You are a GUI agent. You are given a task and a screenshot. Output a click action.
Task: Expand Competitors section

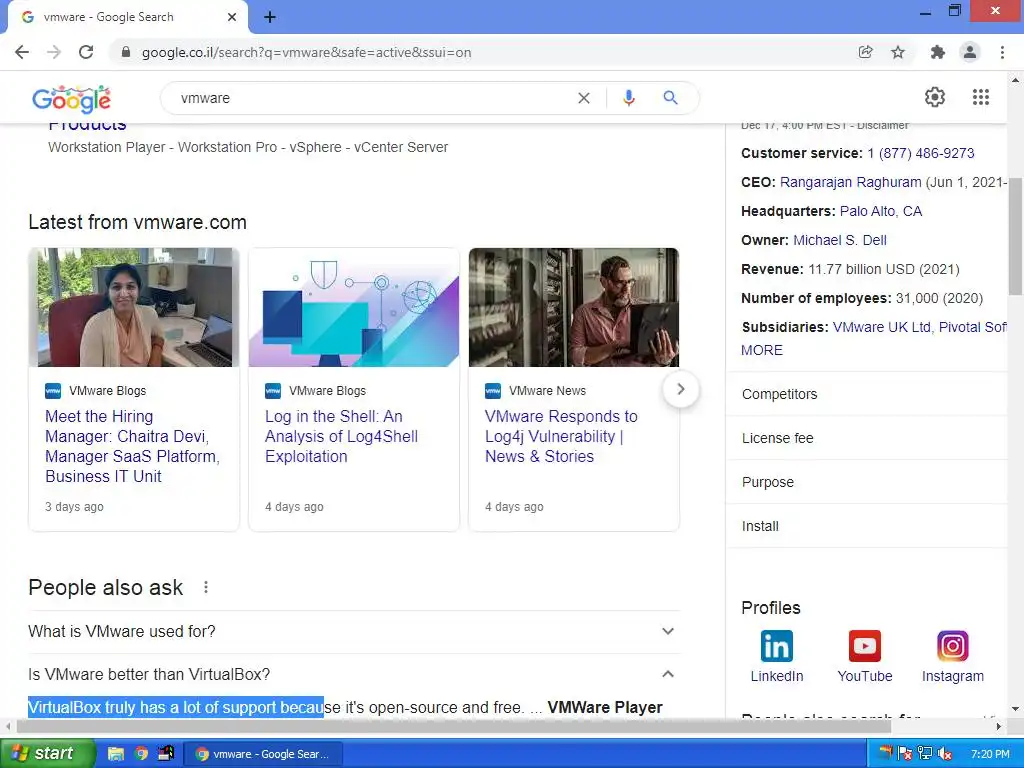coord(866,394)
